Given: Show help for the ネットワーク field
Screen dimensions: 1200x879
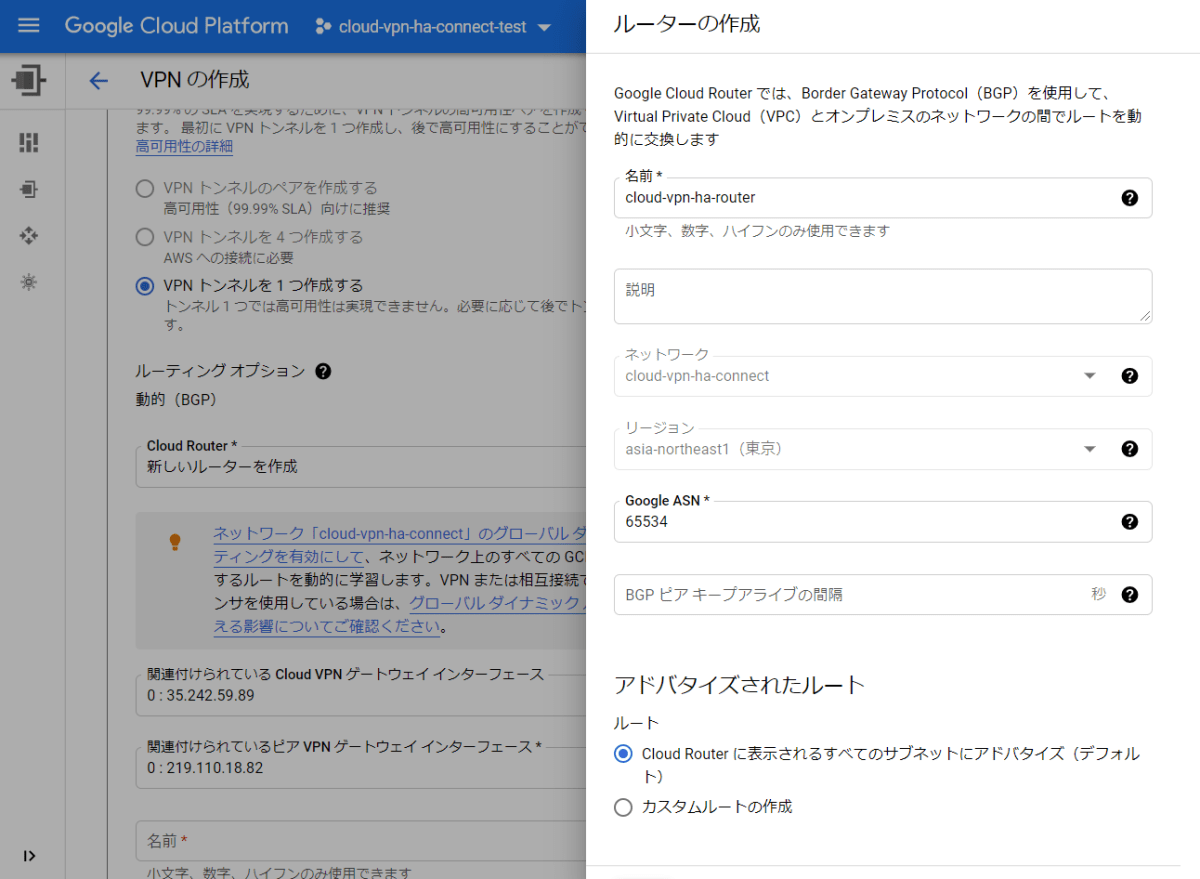Looking at the screenshot, I should coord(1130,376).
